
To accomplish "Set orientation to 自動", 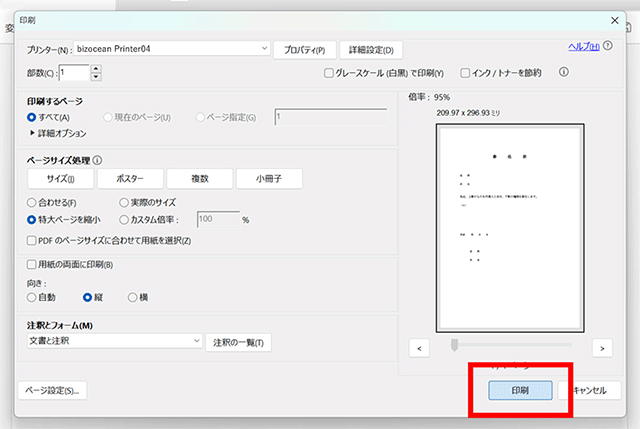I will pyautogui.click(x=31, y=297).
